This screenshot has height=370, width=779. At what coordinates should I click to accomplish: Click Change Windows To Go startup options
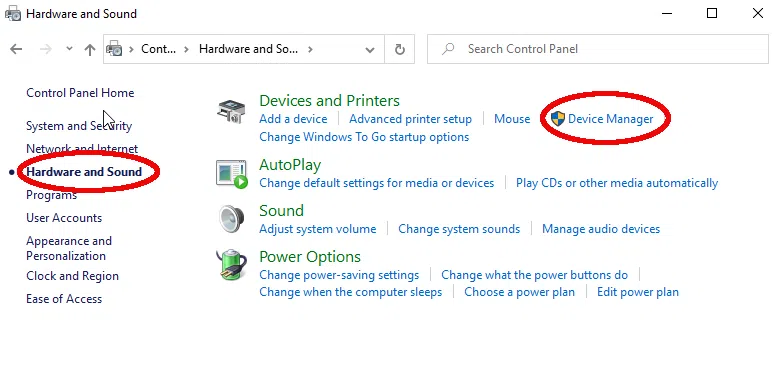pyautogui.click(x=364, y=137)
